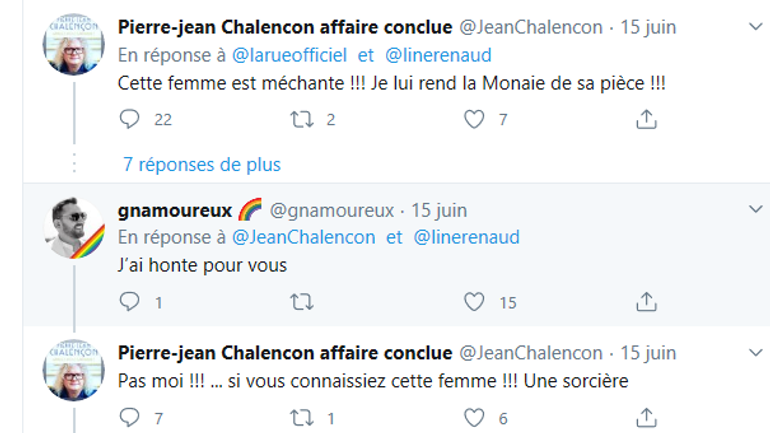Reply to the 'Cette femme est méchante' tweet
Viewport: 770px width, 433px height.
(x=129, y=119)
